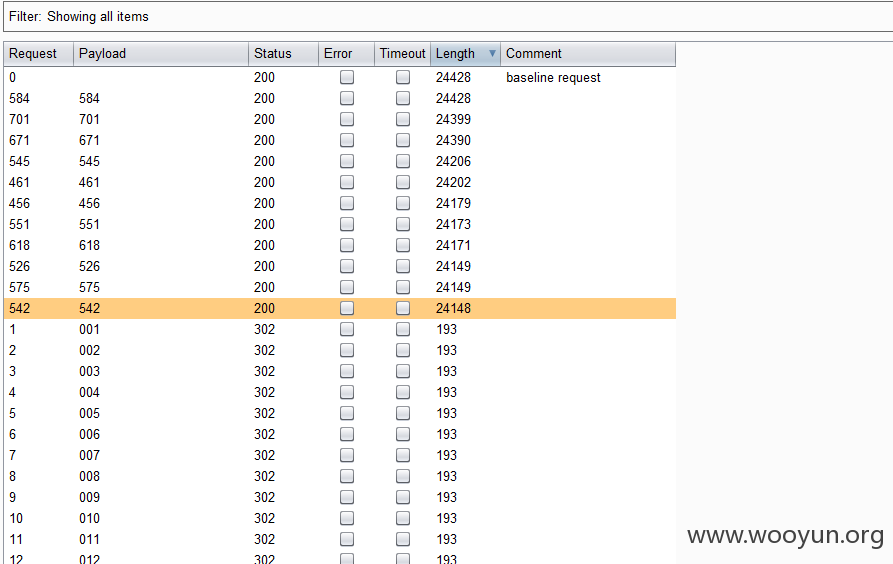Open the results filter bar
Image resolution: width=893 pixels, height=564 pixels.
tap(448, 17)
